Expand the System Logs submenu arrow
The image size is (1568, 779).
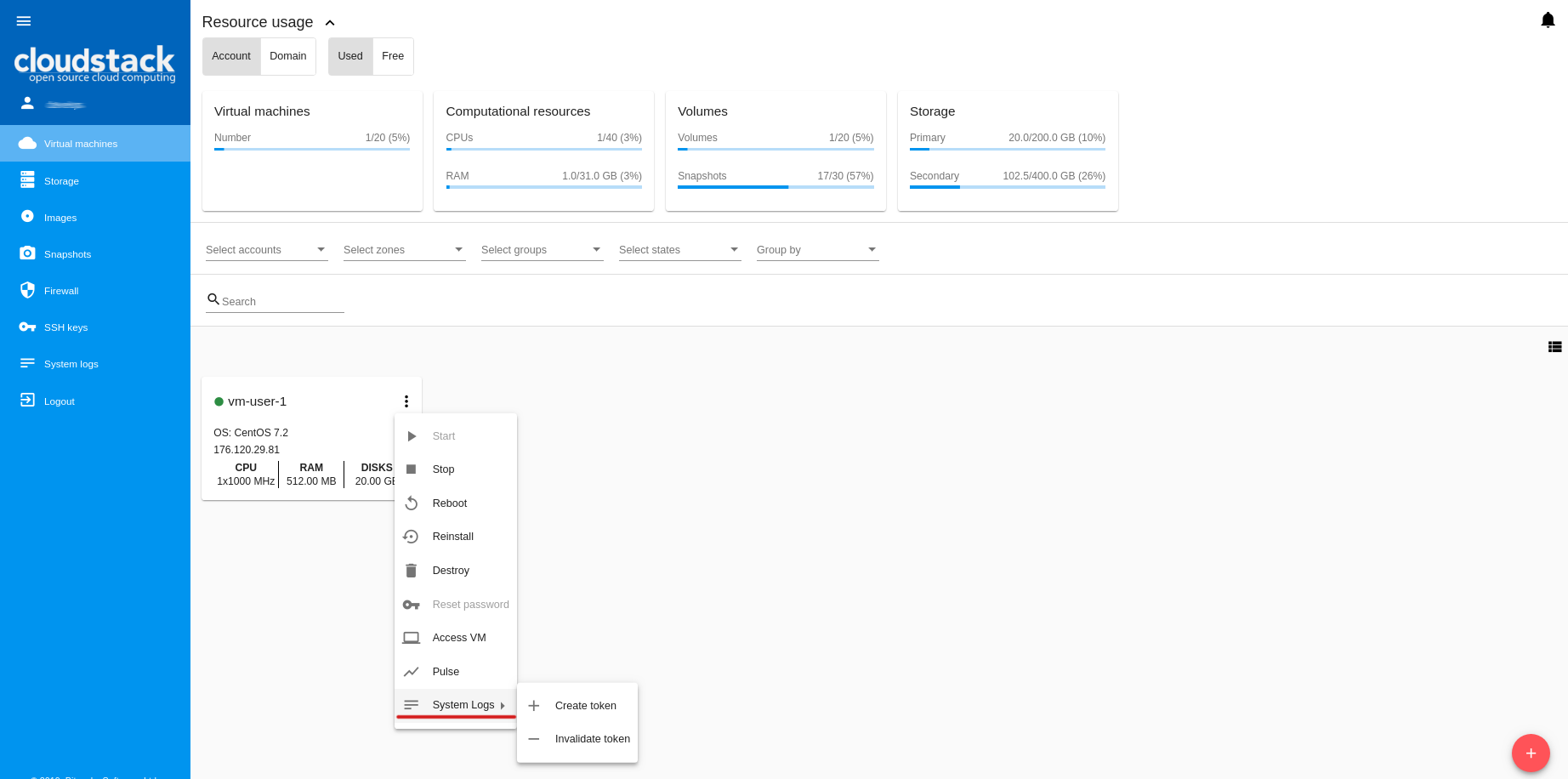tap(503, 706)
